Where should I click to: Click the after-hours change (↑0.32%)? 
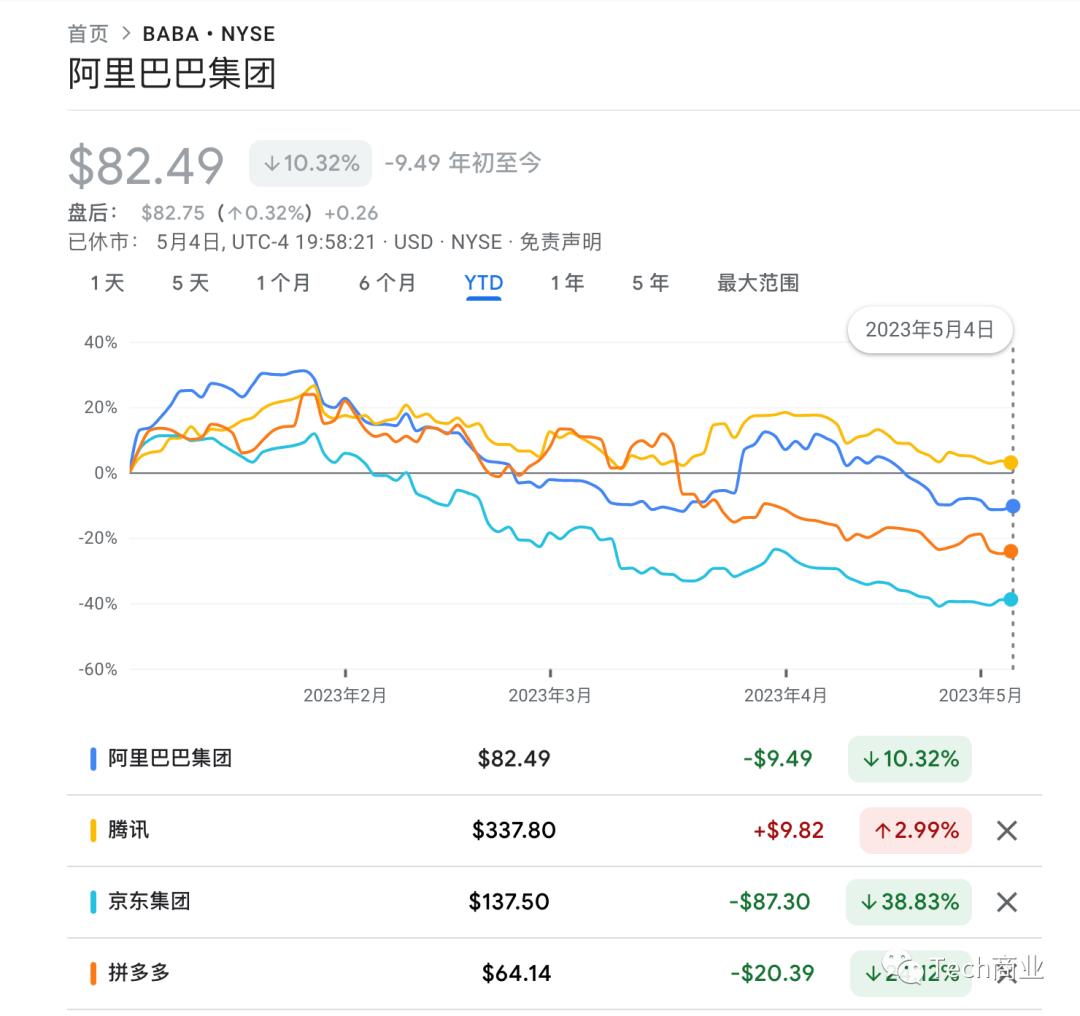(x=265, y=213)
